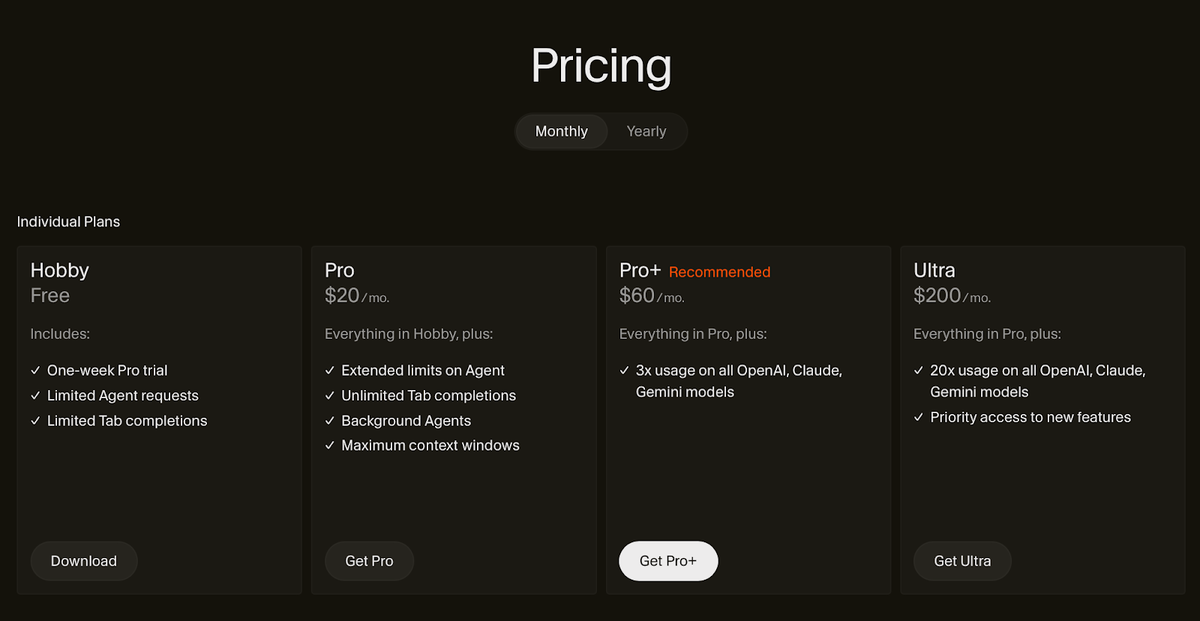Image resolution: width=1200 pixels, height=621 pixels.
Task: Click checkmark beside Priority access feature
Action: 919,417
